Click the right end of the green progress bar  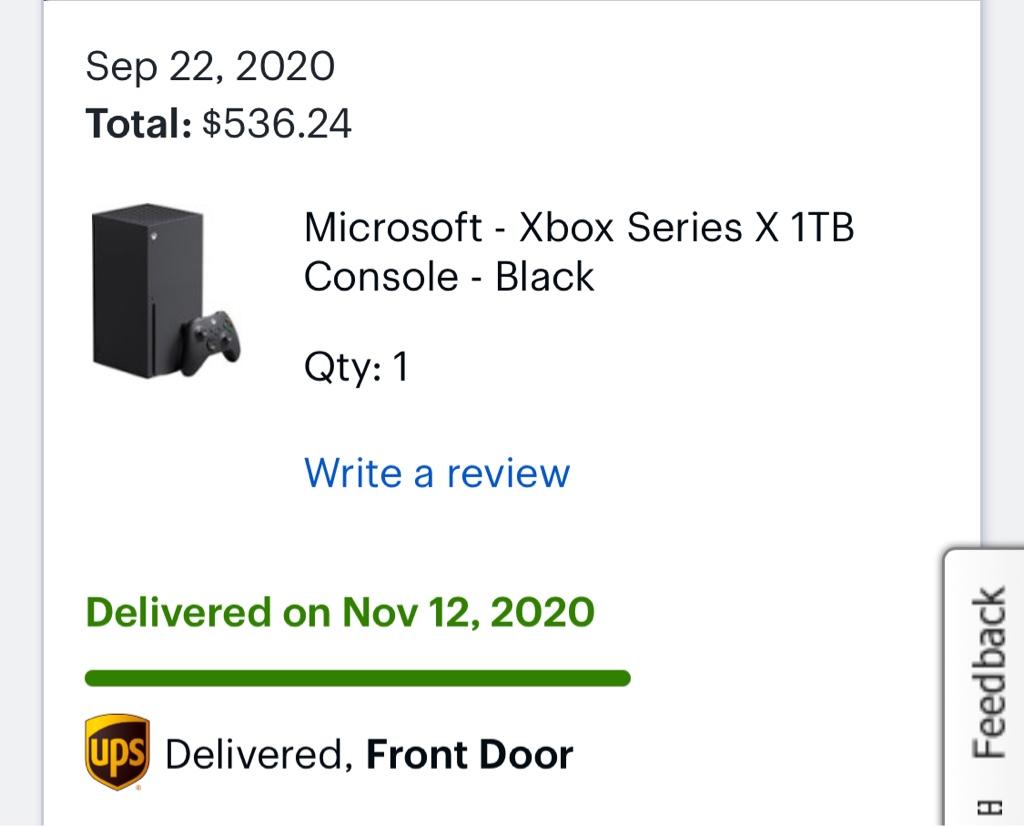(624, 678)
